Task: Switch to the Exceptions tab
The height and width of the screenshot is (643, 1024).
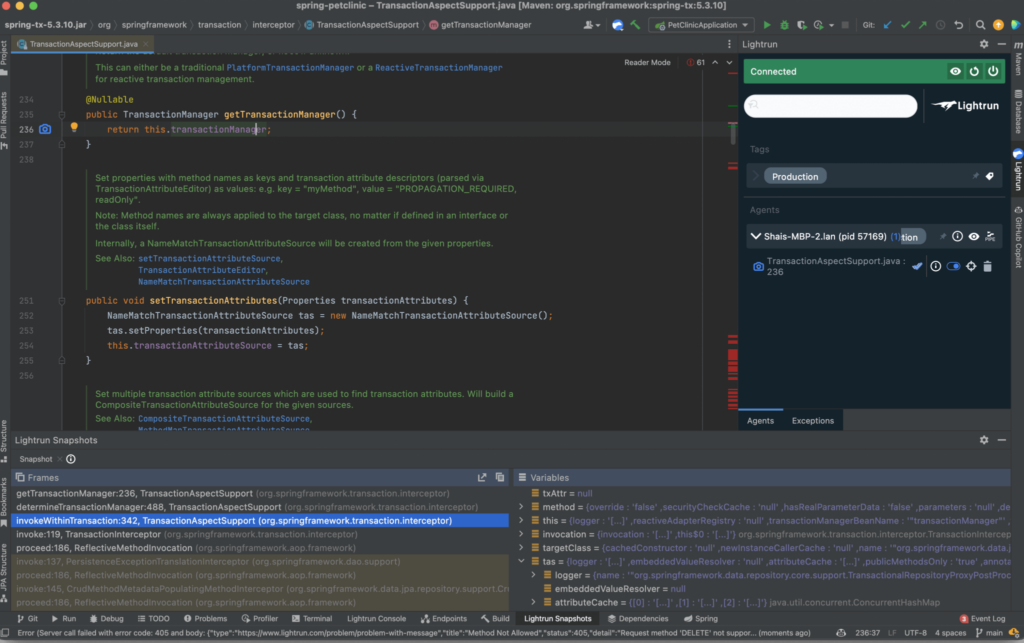Action: pyautogui.click(x=812, y=420)
